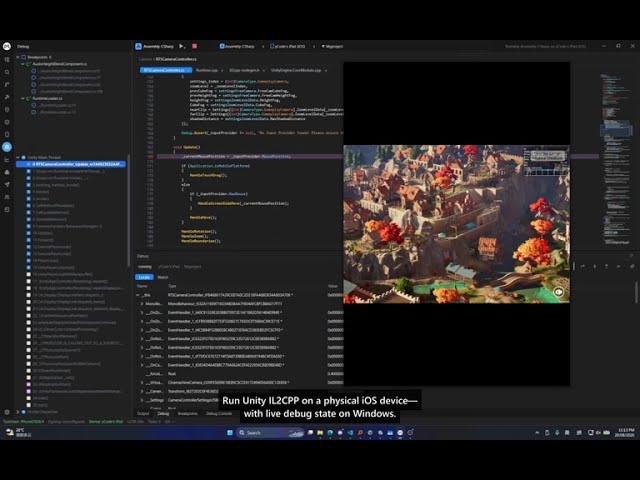Toggle the Breakpoints group checkbox

click(x=24, y=57)
